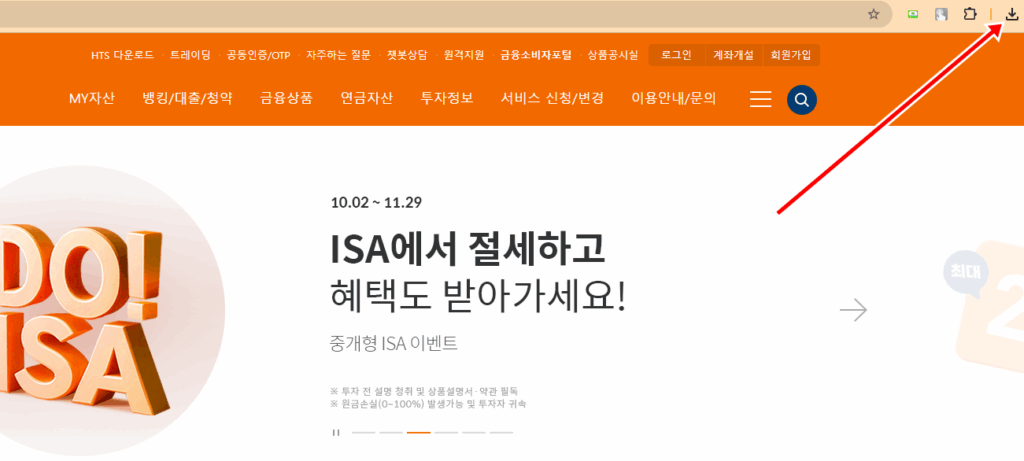The width and height of the screenshot is (1024, 461).
Task: Open the MY자산 menu
Action: [x=92, y=98]
